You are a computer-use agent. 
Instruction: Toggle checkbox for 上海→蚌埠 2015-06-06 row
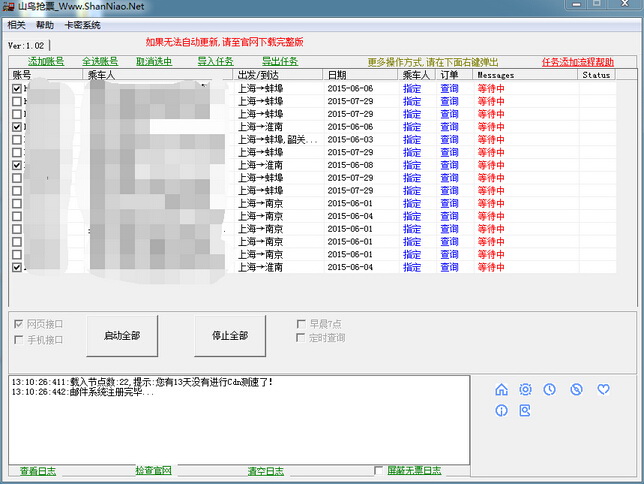[x=17, y=88]
